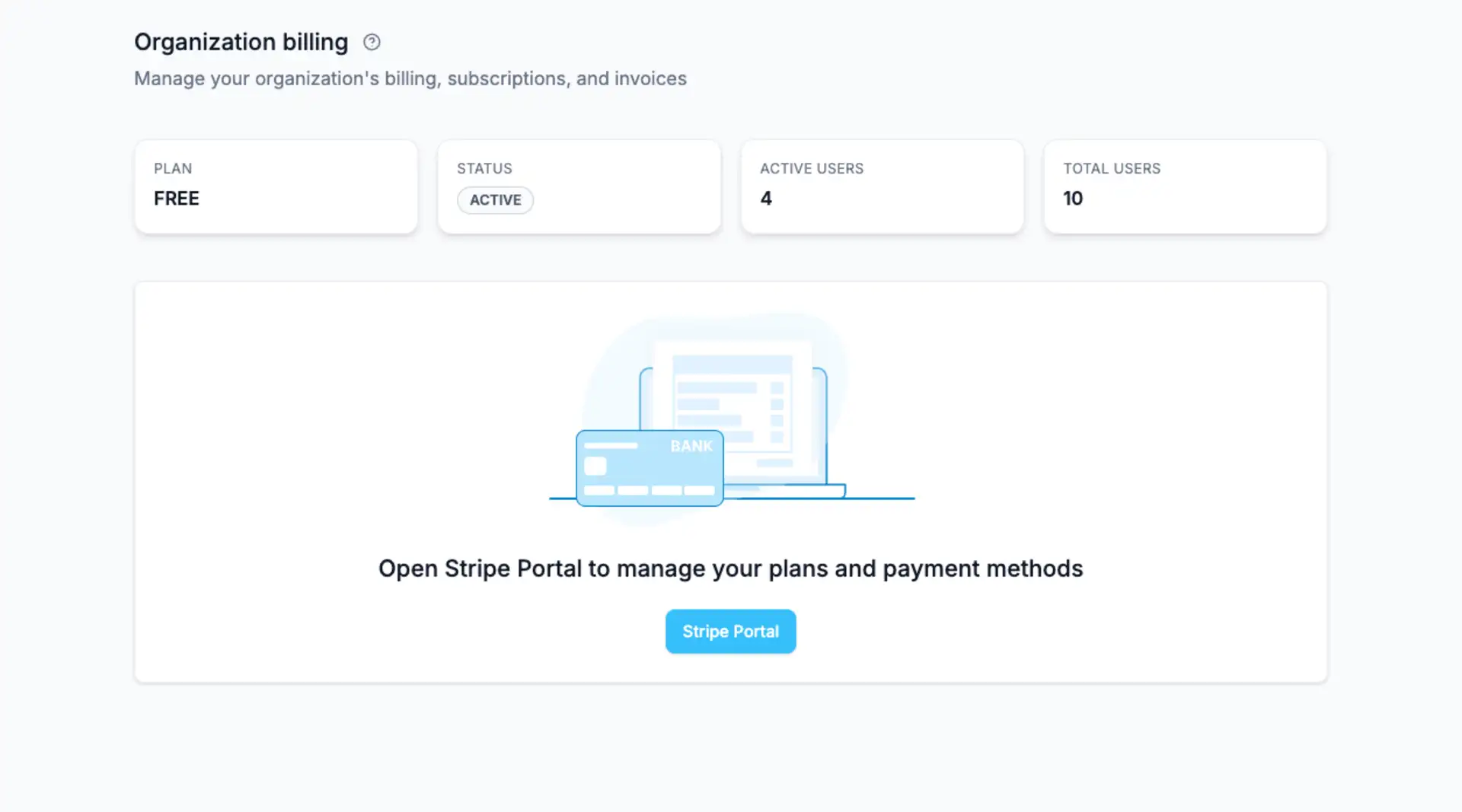Click the bank card illustration
Viewport: 1462px width, 812px height.
click(x=649, y=467)
